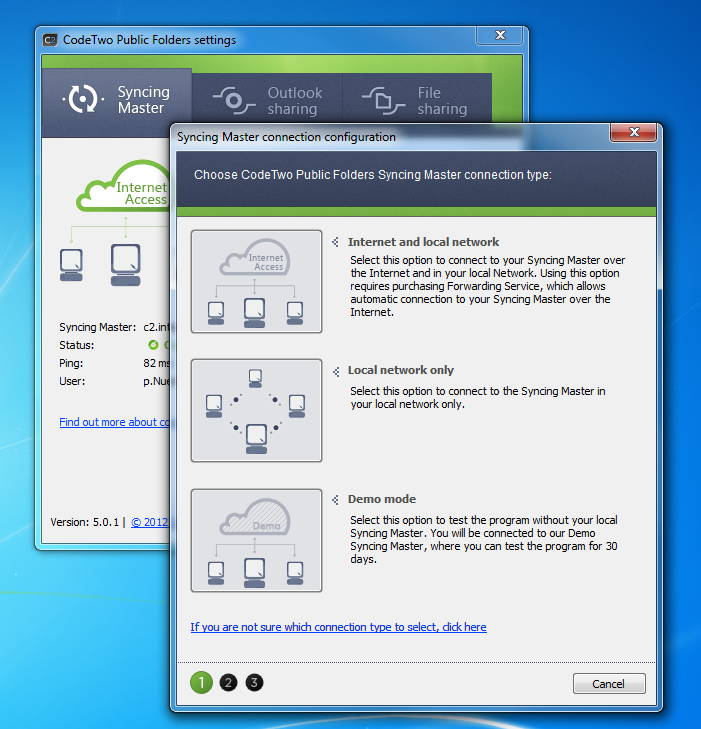Click the Status: label text
This screenshot has height=729, width=701.
click(77, 345)
